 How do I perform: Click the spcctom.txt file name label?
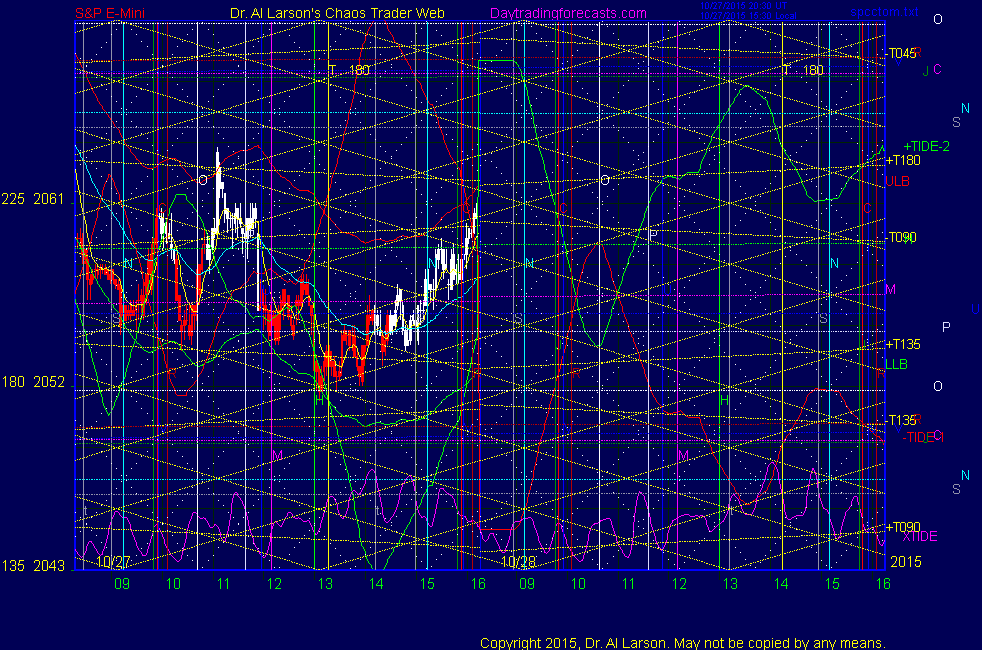884,12
